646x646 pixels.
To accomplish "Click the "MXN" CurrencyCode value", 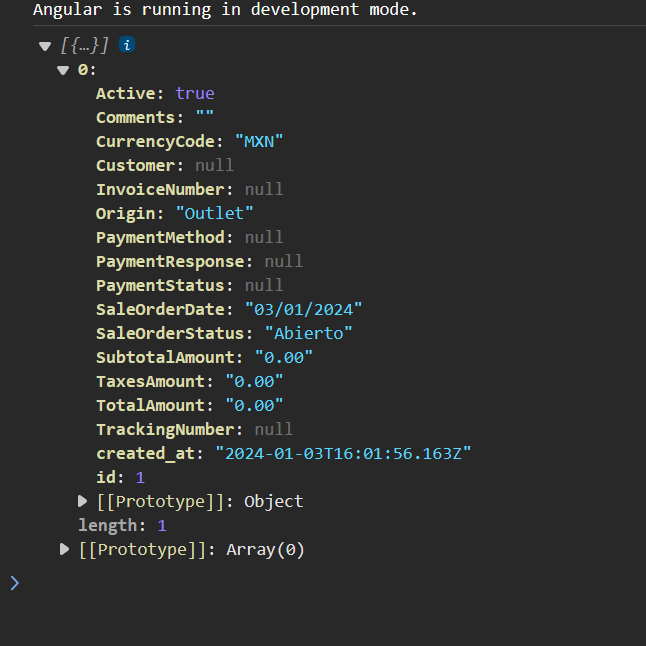I will 259,141.
